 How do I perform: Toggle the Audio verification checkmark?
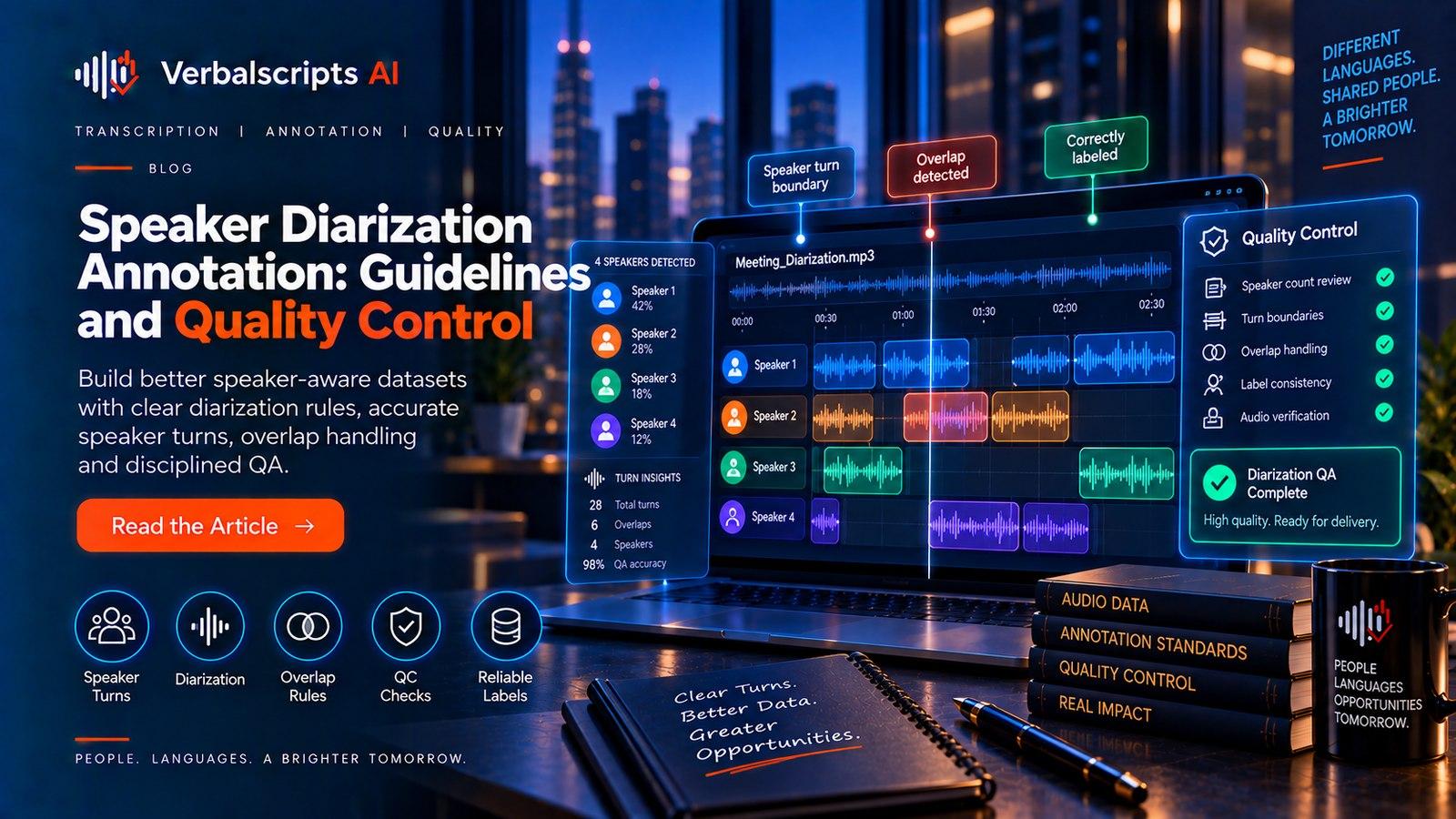pos(1384,412)
